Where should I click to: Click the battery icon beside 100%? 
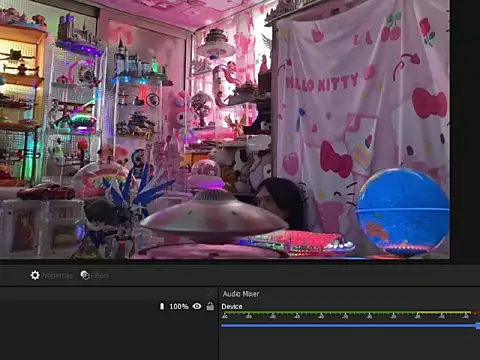(162, 306)
